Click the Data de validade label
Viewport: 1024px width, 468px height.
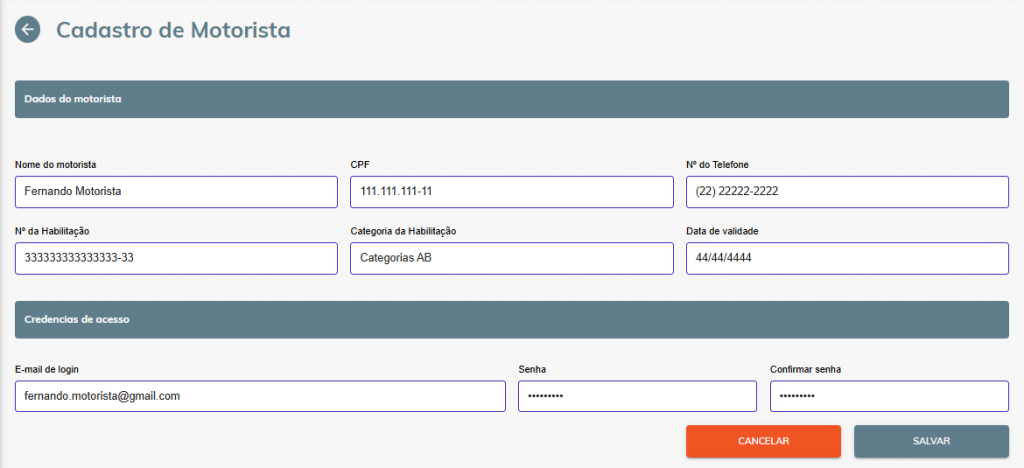[722, 231]
